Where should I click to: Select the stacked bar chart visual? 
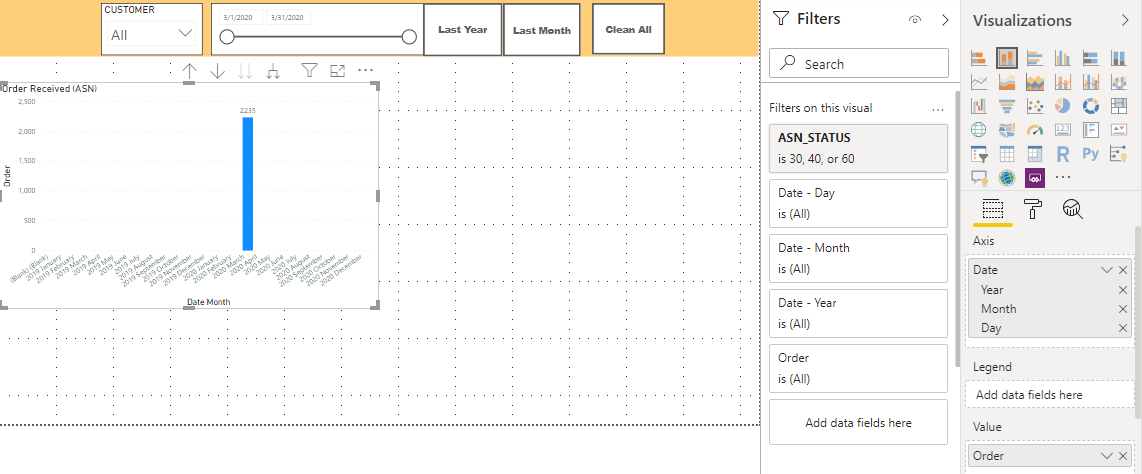point(980,58)
